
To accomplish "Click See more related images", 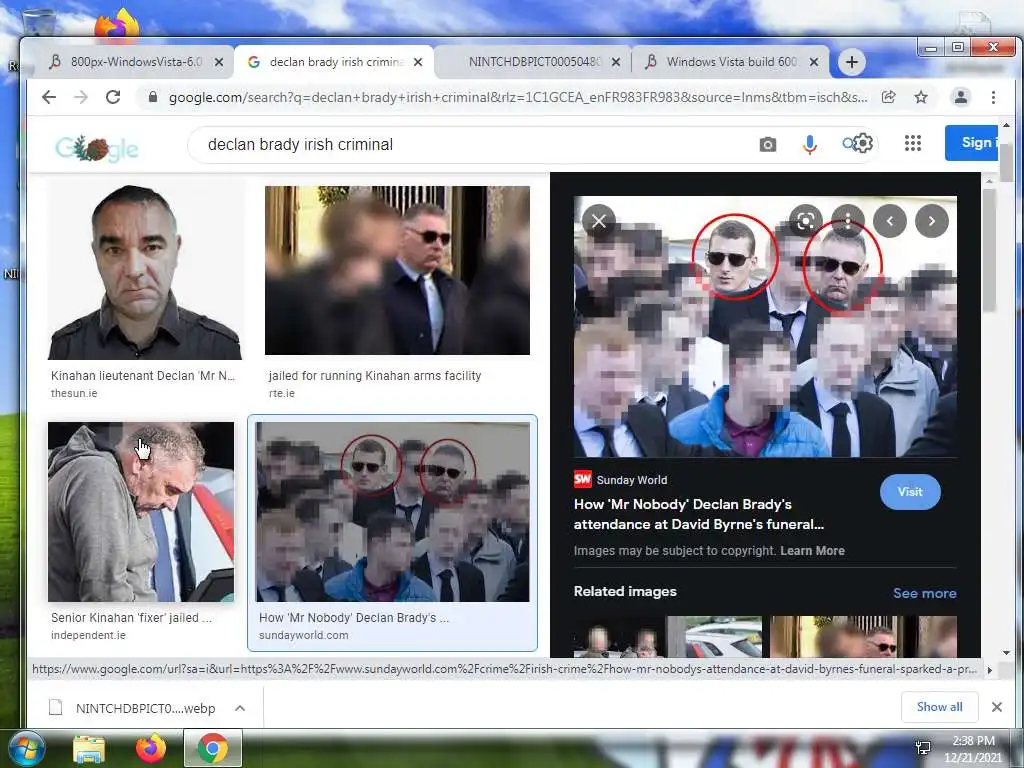I will (925, 593).
